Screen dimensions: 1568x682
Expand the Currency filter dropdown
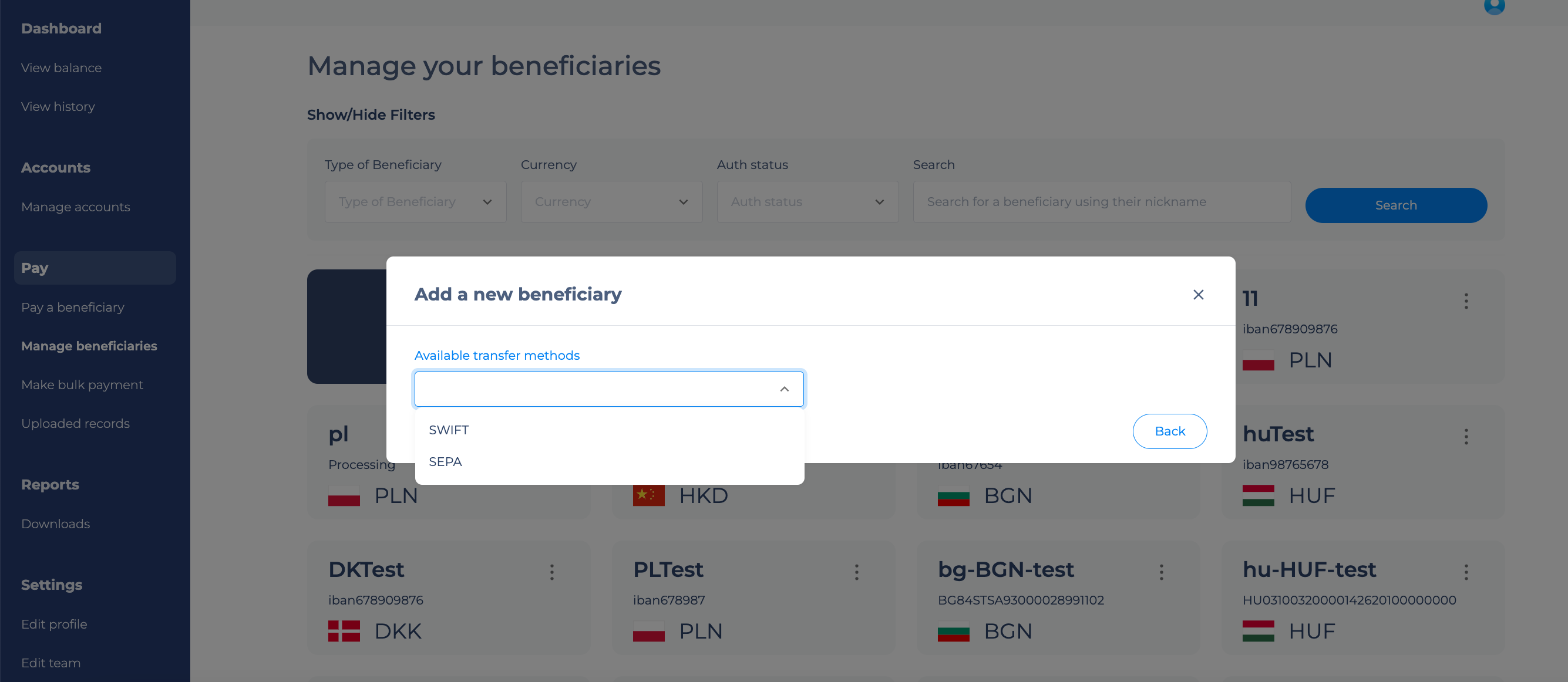click(611, 202)
